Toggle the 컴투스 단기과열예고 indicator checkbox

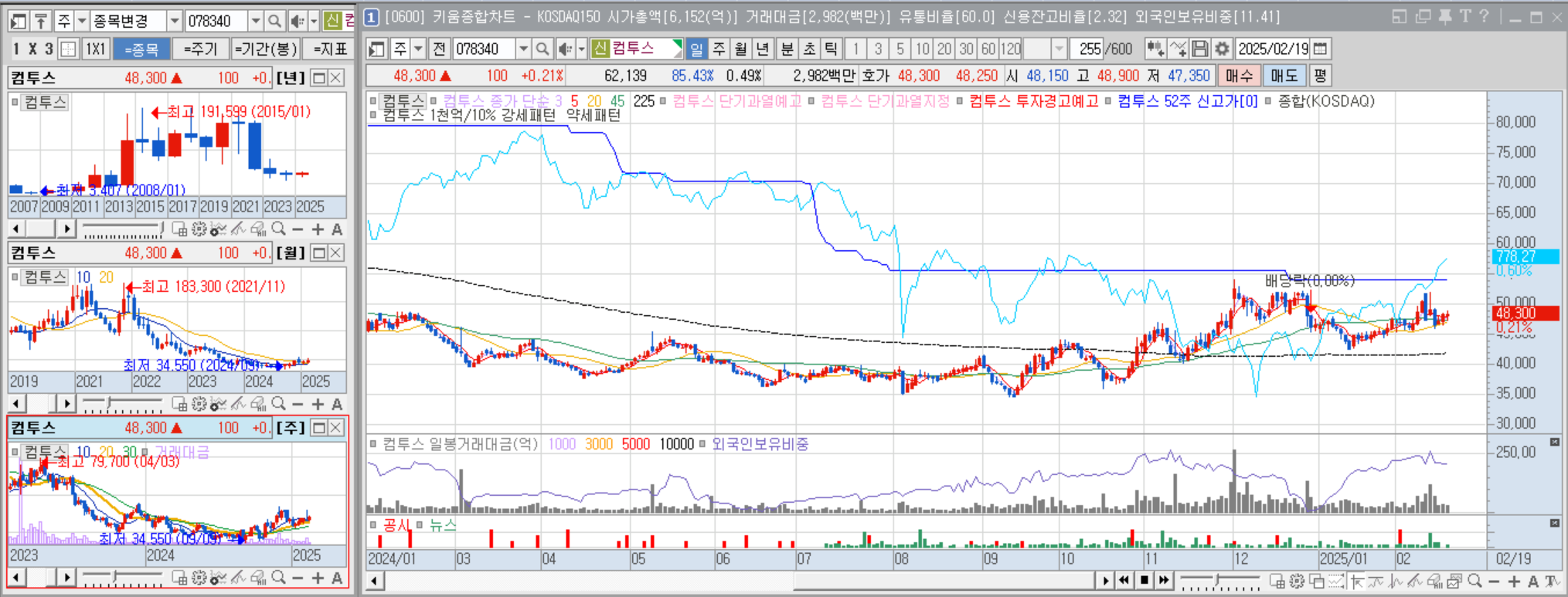point(663,101)
